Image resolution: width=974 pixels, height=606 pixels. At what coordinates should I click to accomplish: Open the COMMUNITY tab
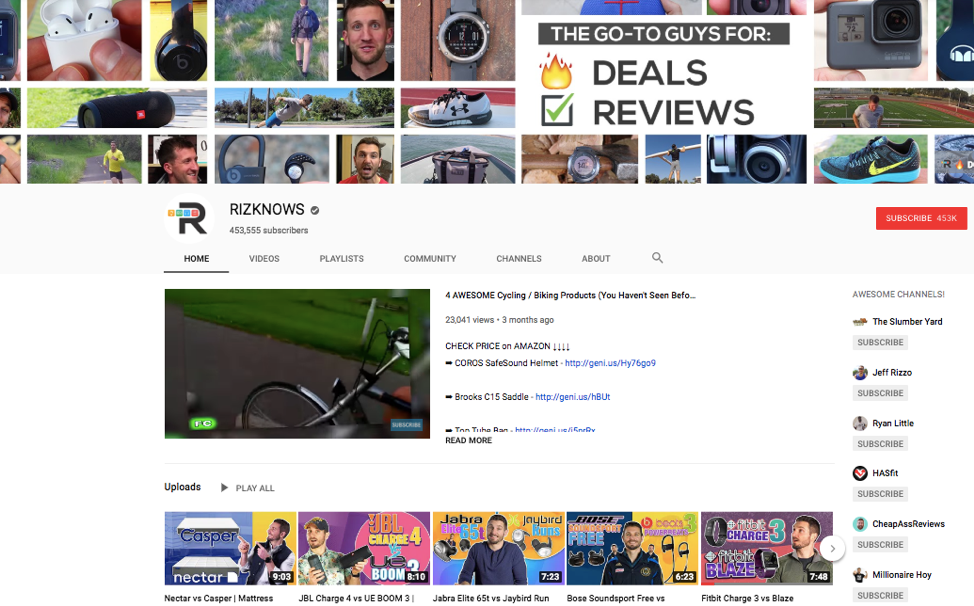[429, 258]
